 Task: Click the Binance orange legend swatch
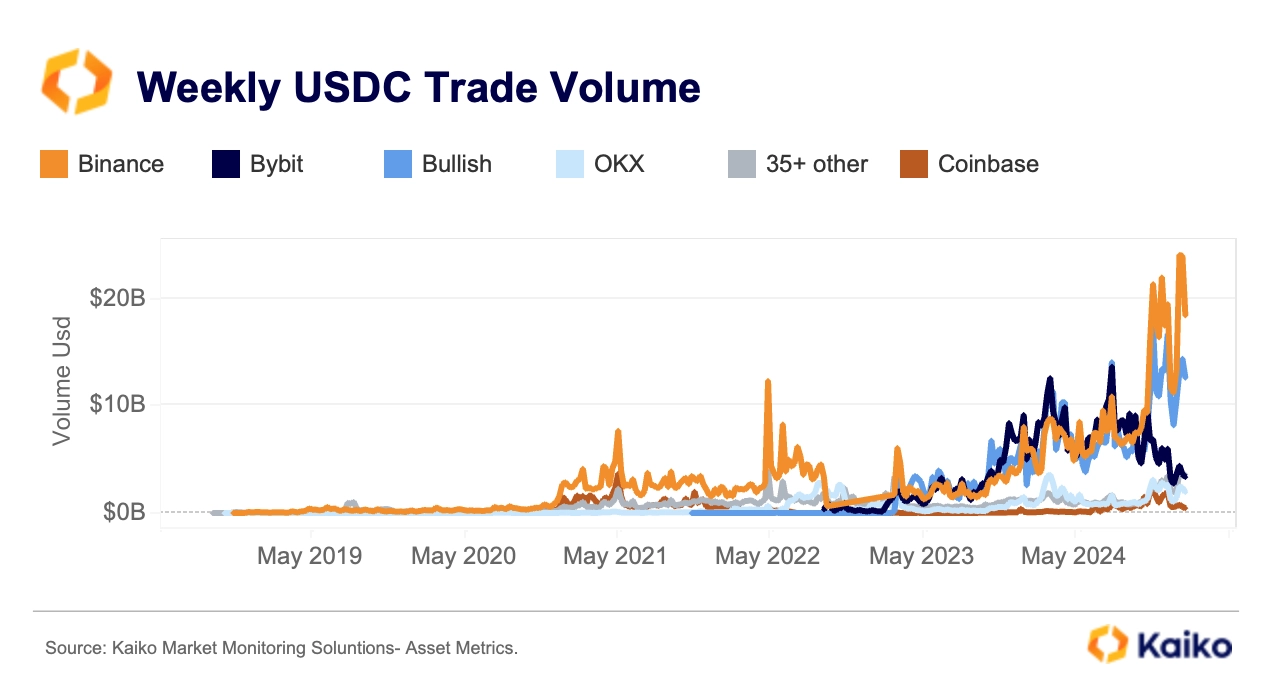[54, 164]
